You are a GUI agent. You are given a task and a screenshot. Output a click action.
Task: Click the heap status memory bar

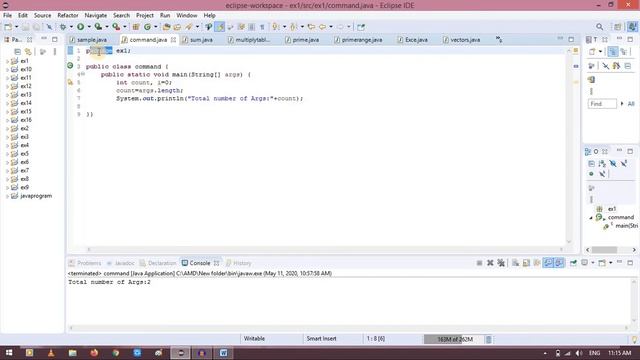point(454,339)
